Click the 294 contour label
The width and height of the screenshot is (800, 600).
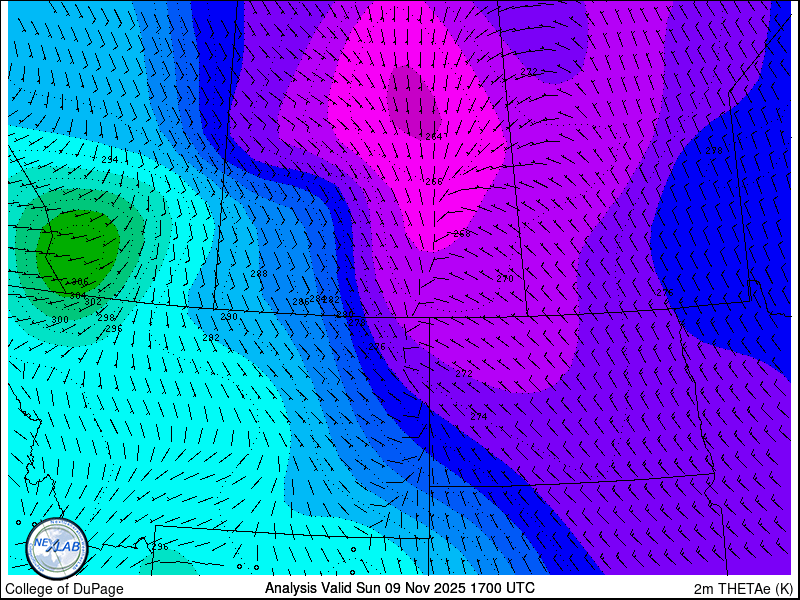pos(110,160)
